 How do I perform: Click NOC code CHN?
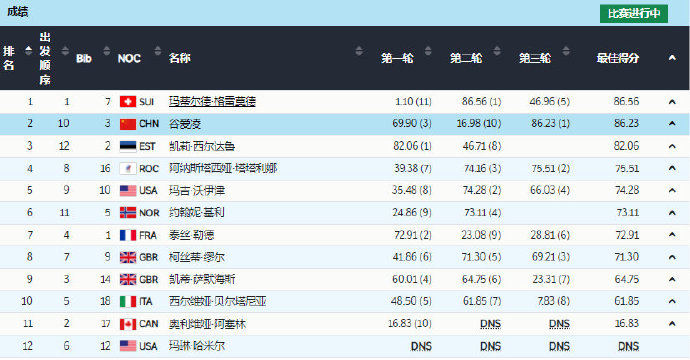click(x=149, y=124)
